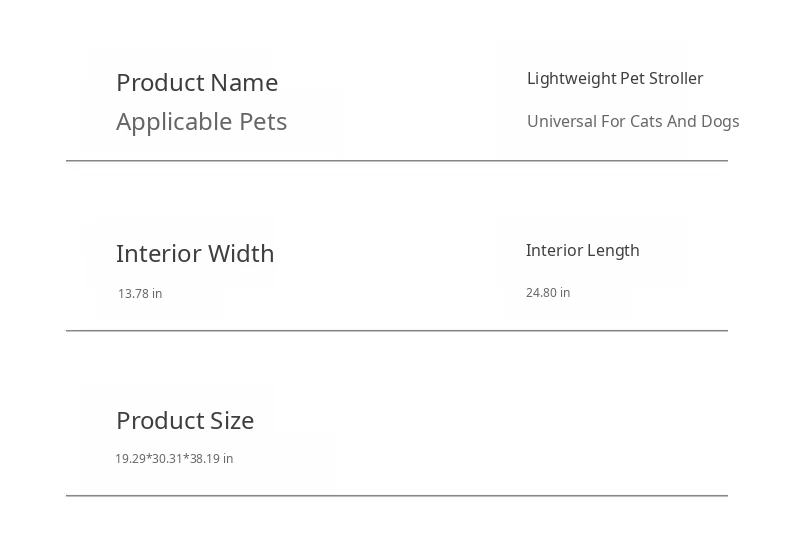Click the divider line below Applicable Pets
The width and height of the screenshot is (790, 558).
pyautogui.click(x=397, y=160)
